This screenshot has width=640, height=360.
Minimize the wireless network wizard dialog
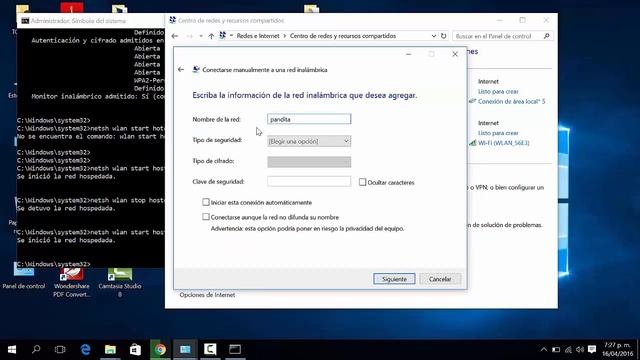[409, 54]
